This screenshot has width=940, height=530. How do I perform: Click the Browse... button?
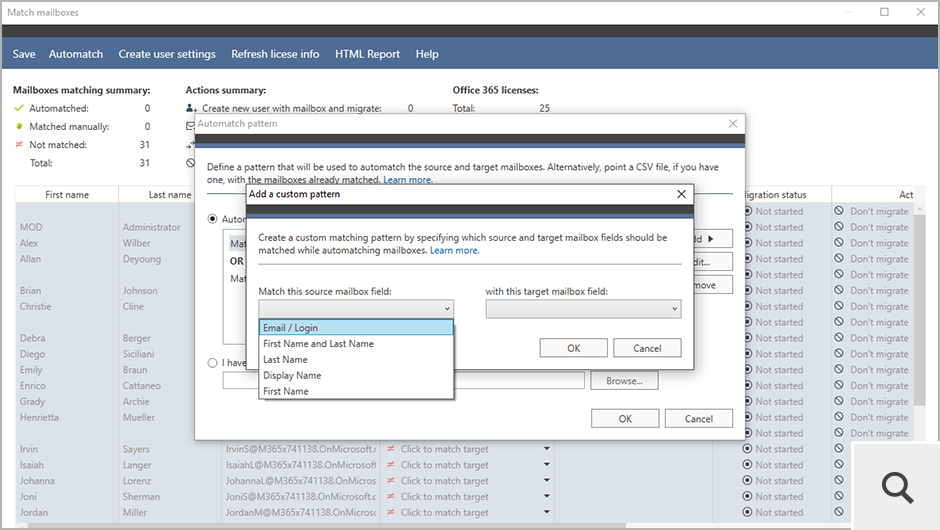[x=624, y=381]
